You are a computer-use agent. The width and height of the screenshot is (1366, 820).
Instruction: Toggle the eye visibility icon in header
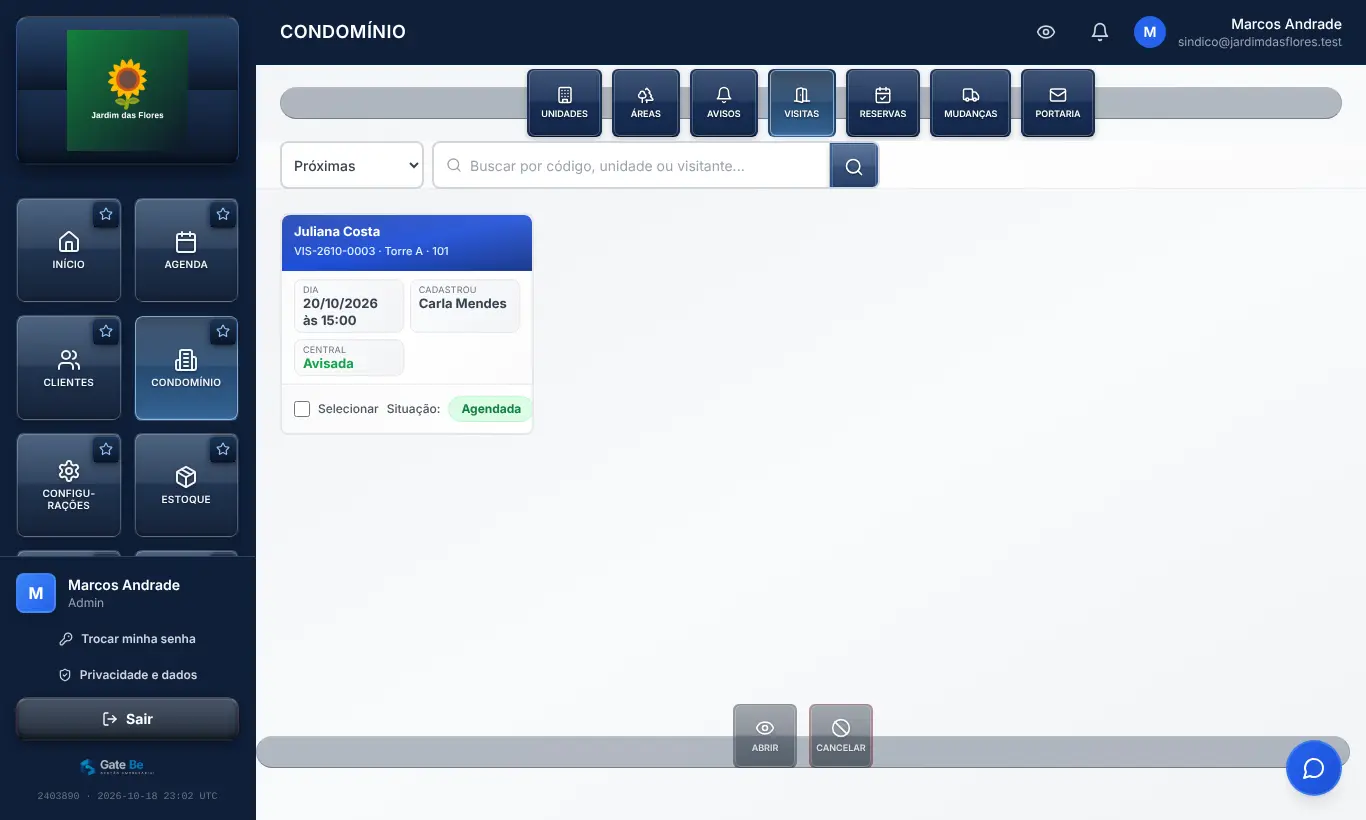(1046, 32)
